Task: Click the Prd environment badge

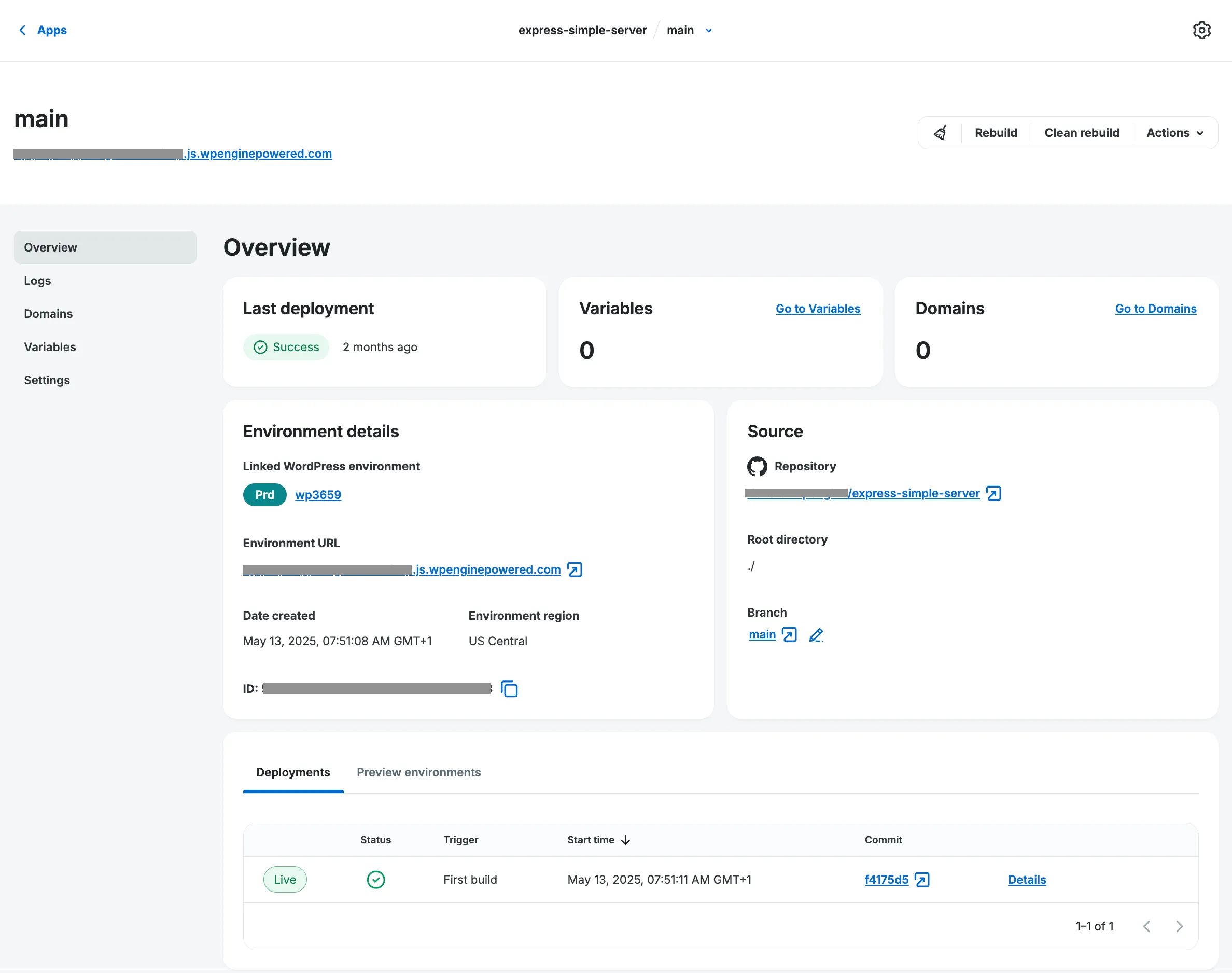Action: [264, 494]
